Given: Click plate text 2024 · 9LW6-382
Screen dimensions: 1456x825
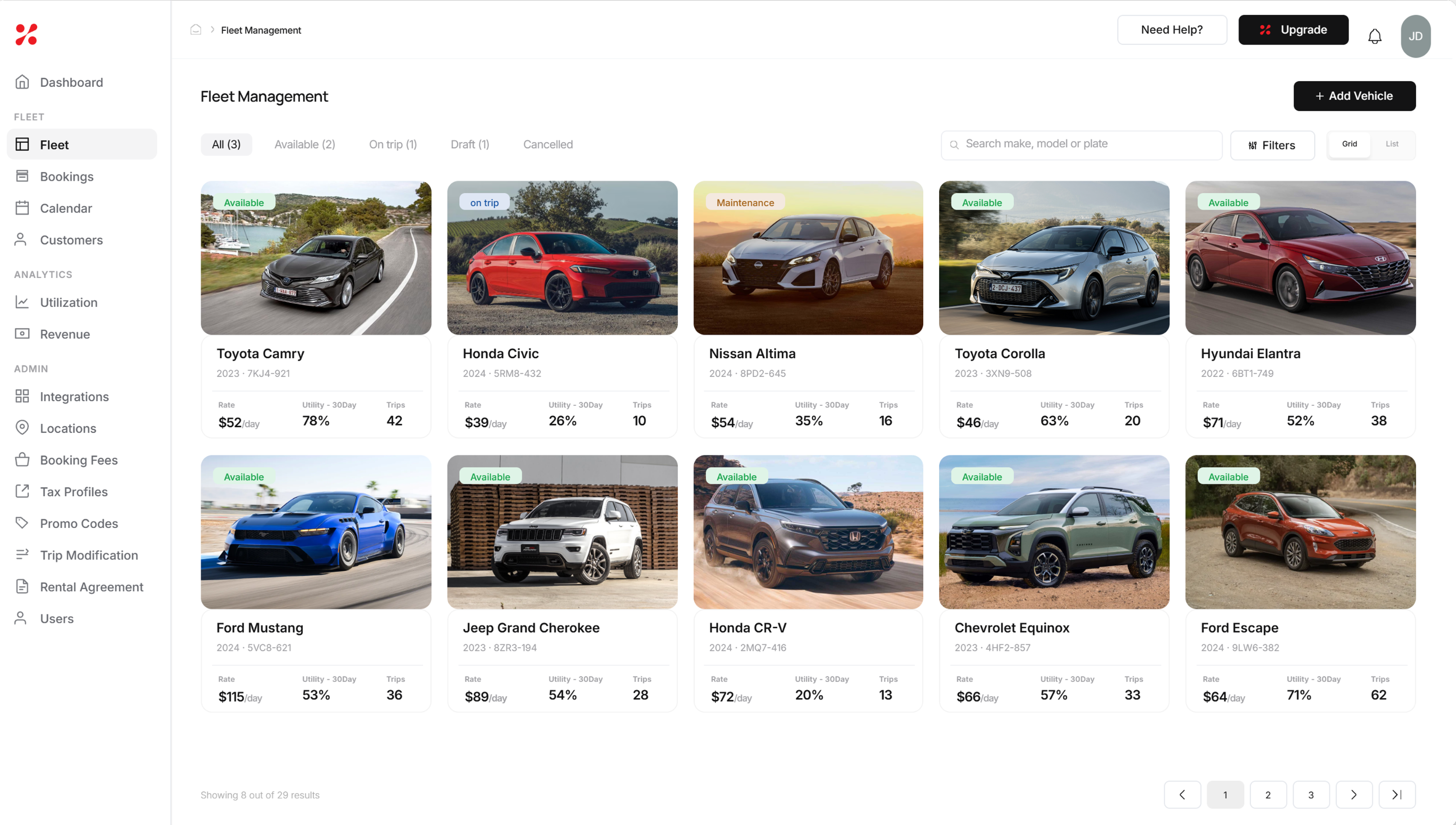Looking at the screenshot, I should 1240,648.
